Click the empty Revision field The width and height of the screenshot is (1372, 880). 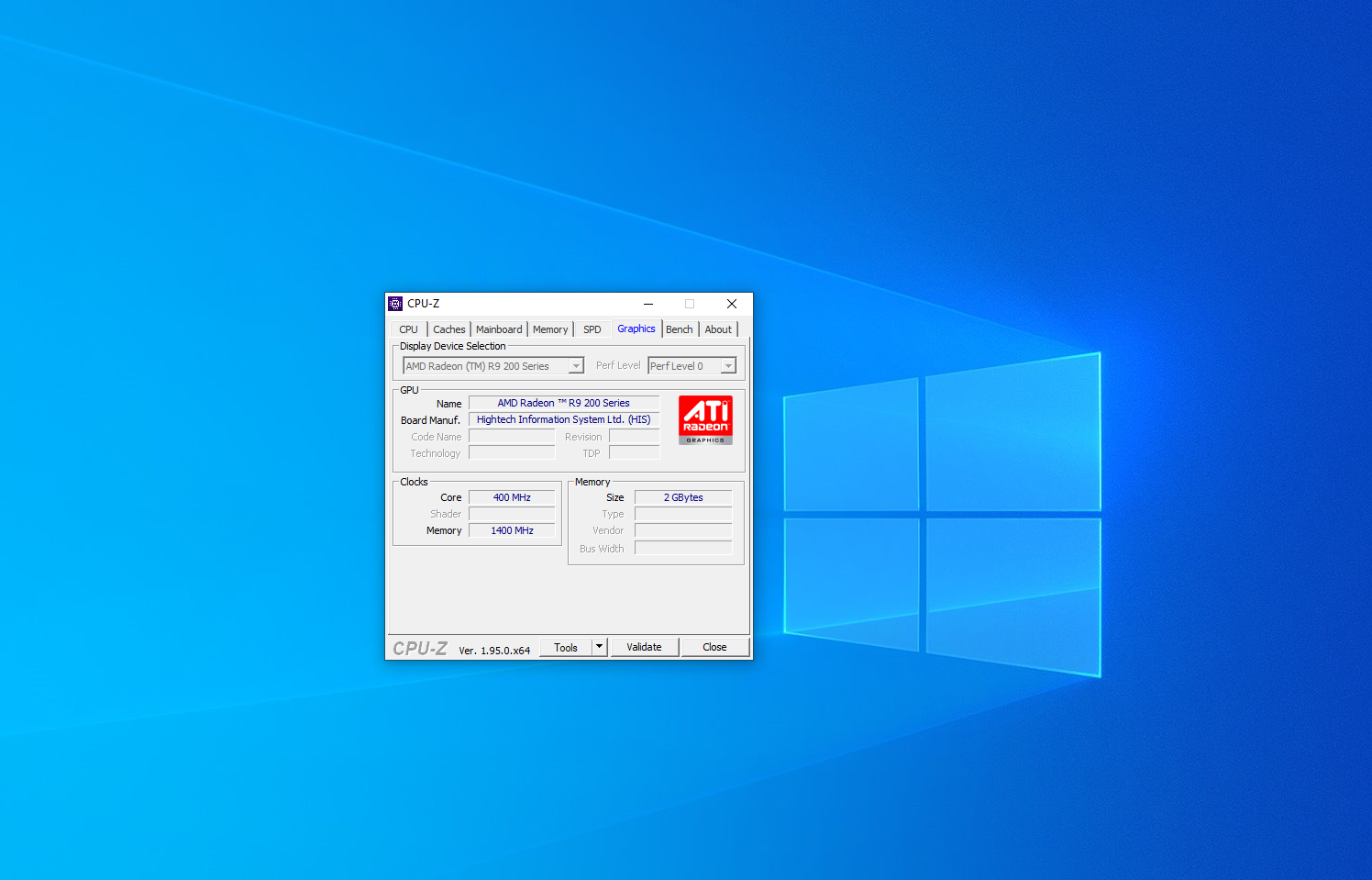(x=634, y=437)
